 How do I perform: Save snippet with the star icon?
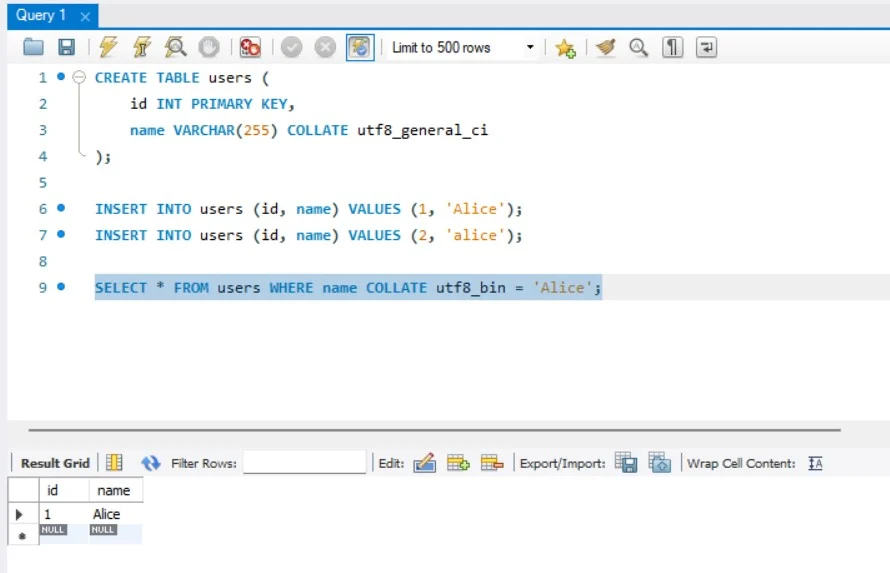[x=565, y=48]
